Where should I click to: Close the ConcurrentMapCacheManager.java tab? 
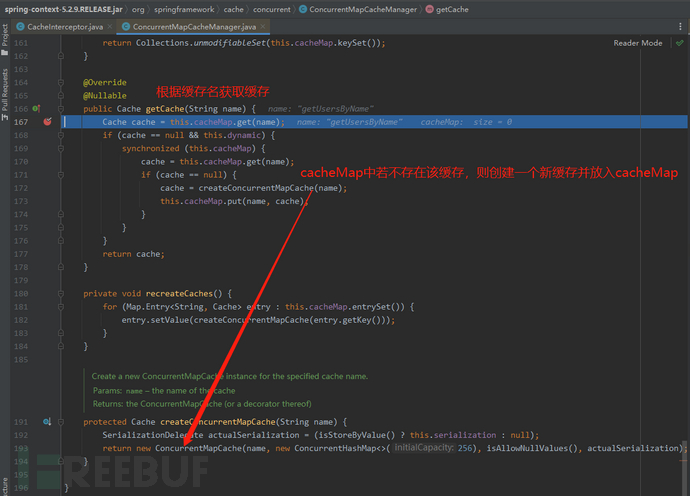tap(263, 26)
